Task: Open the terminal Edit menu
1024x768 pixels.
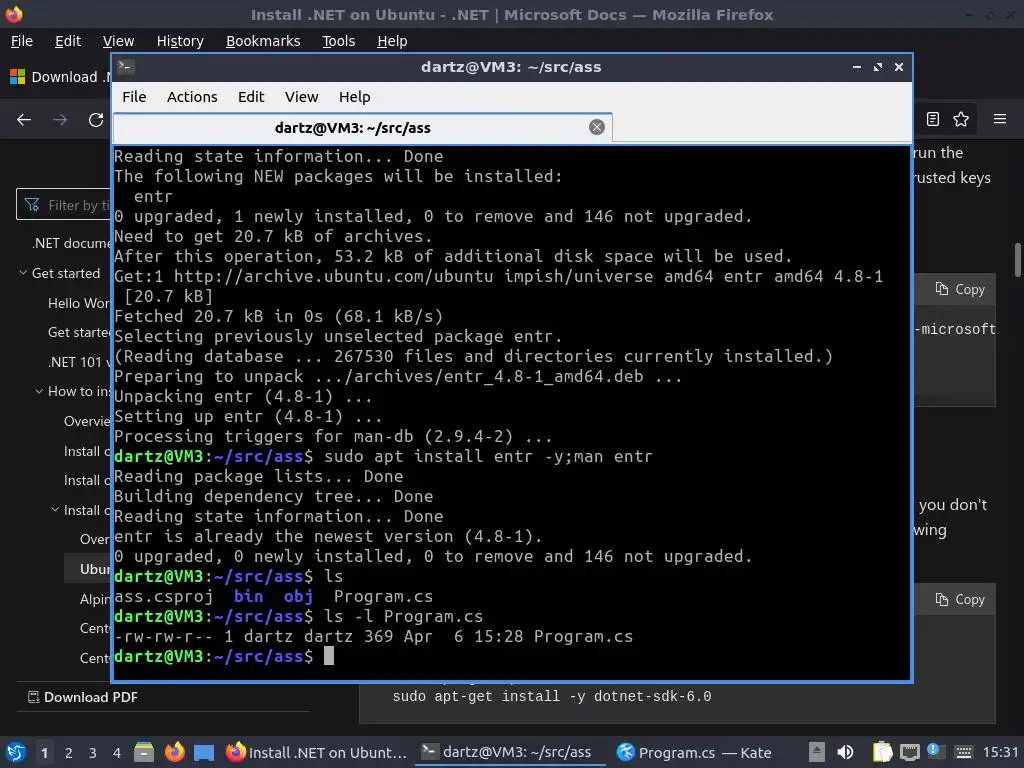Action: click(x=251, y=97)
